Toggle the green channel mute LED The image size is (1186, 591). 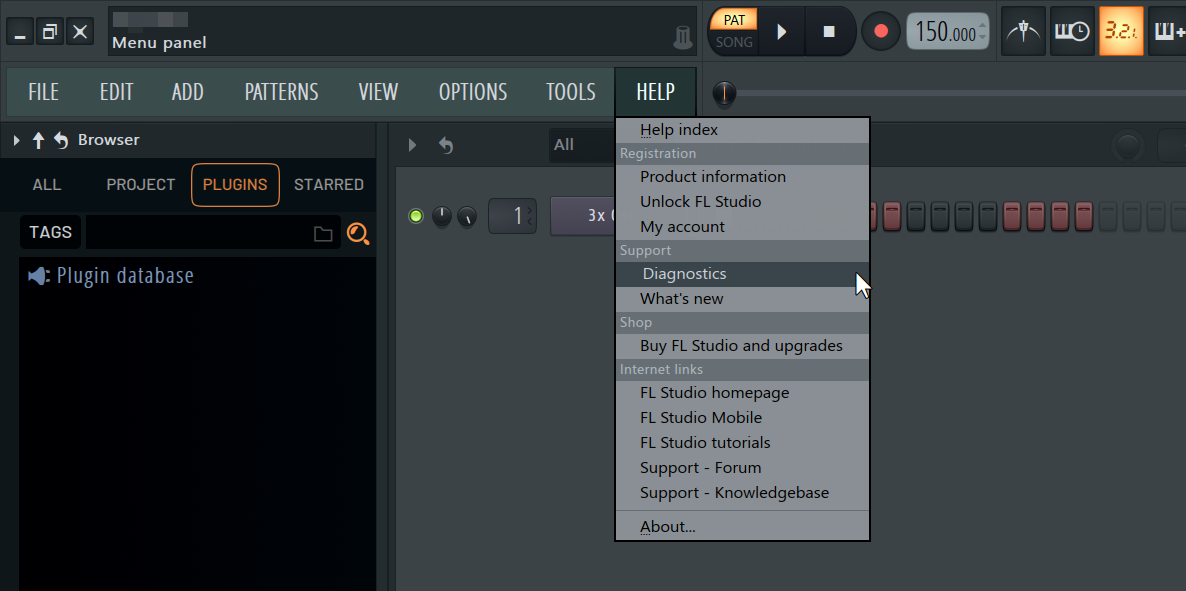point(416,216)
